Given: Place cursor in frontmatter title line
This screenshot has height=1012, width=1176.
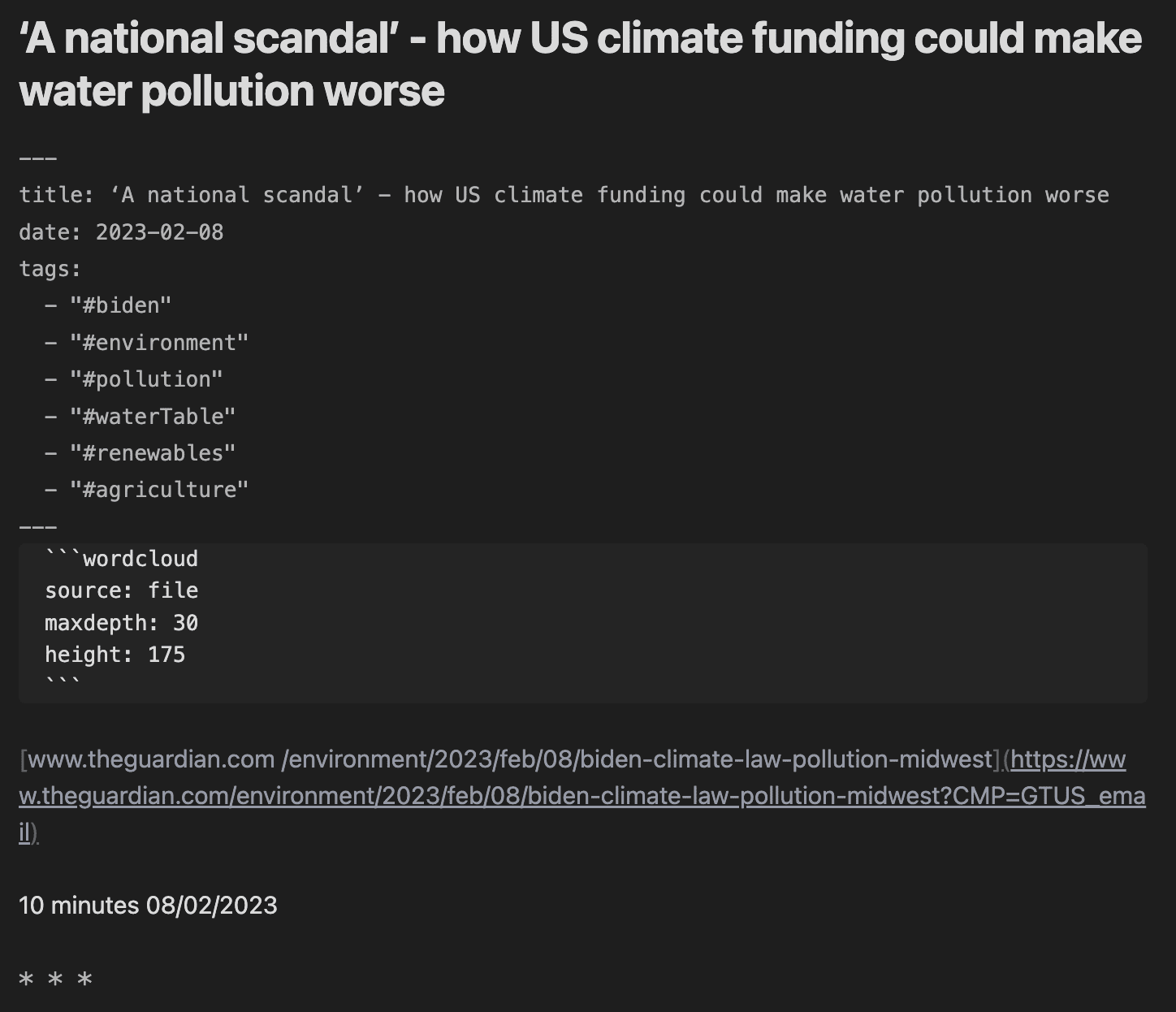Looking at the screenshot, I should point(564,195).
